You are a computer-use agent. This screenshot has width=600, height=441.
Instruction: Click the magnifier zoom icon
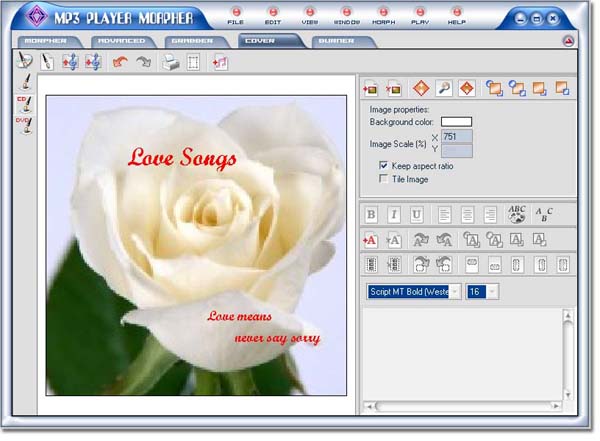pyautogui.click(x=444, y=89)
